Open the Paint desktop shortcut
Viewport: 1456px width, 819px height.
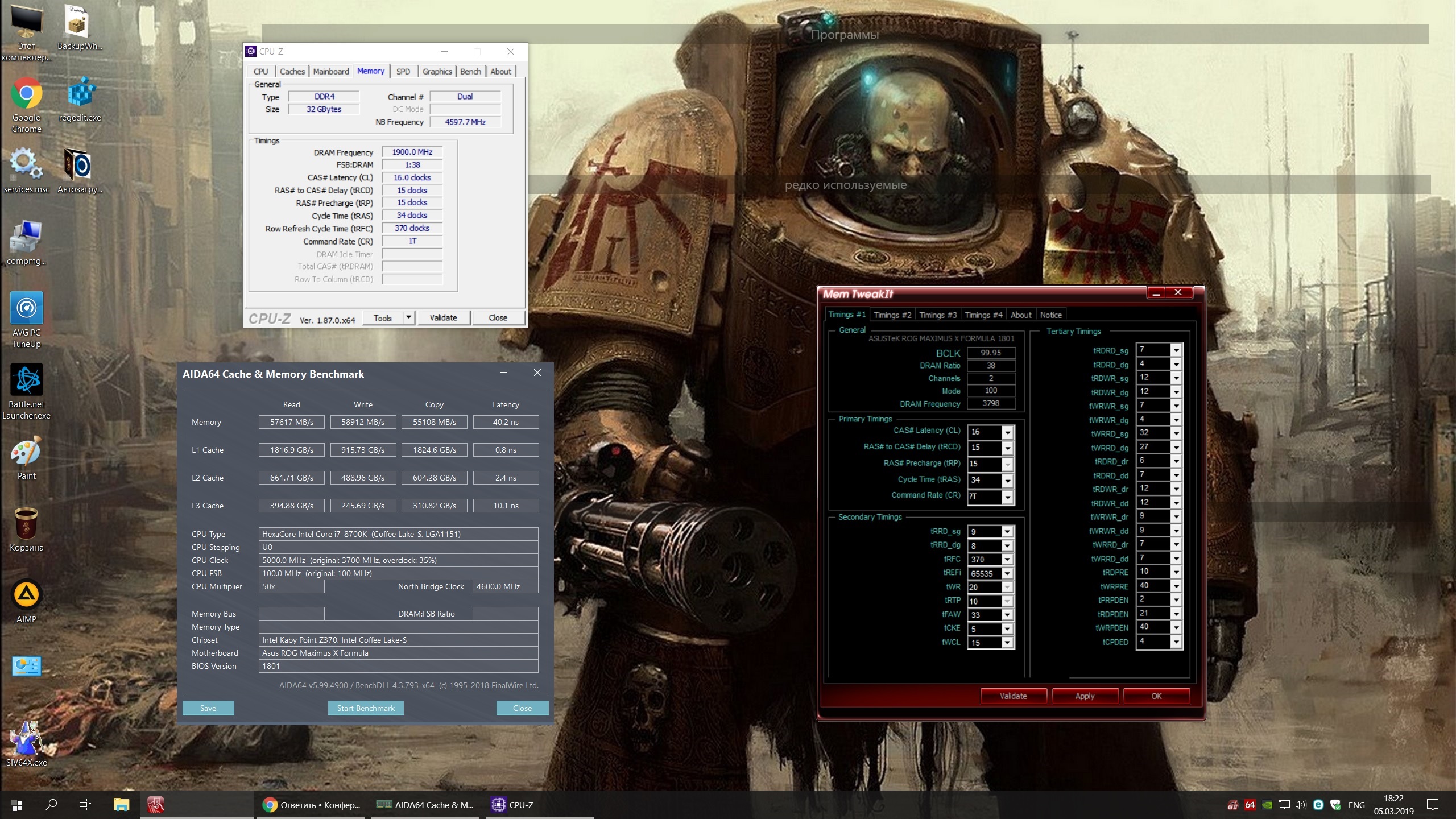tap(26, 453)
